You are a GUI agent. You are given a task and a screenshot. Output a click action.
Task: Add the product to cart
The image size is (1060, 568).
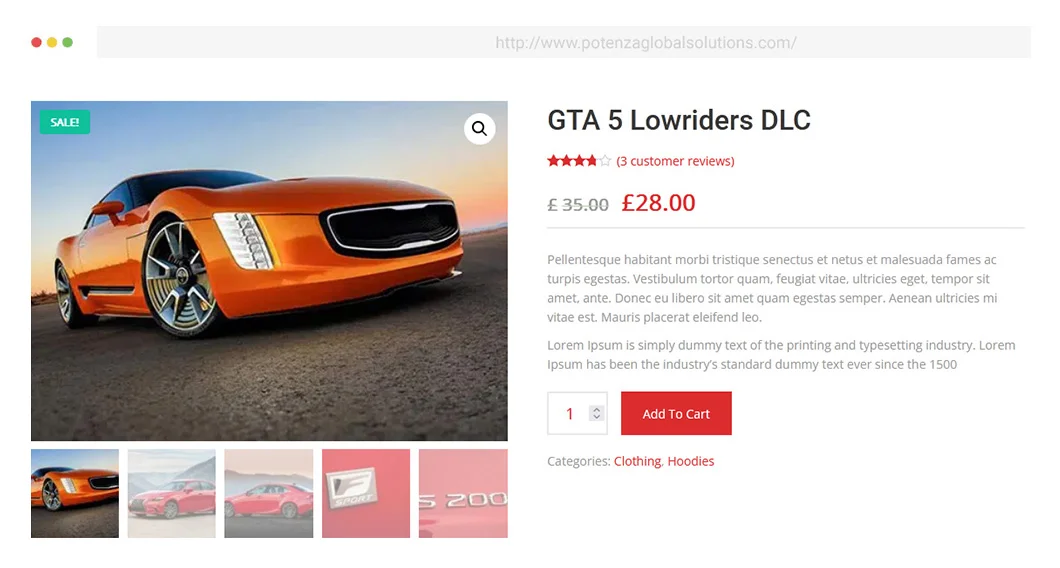(x=676, y=413)
